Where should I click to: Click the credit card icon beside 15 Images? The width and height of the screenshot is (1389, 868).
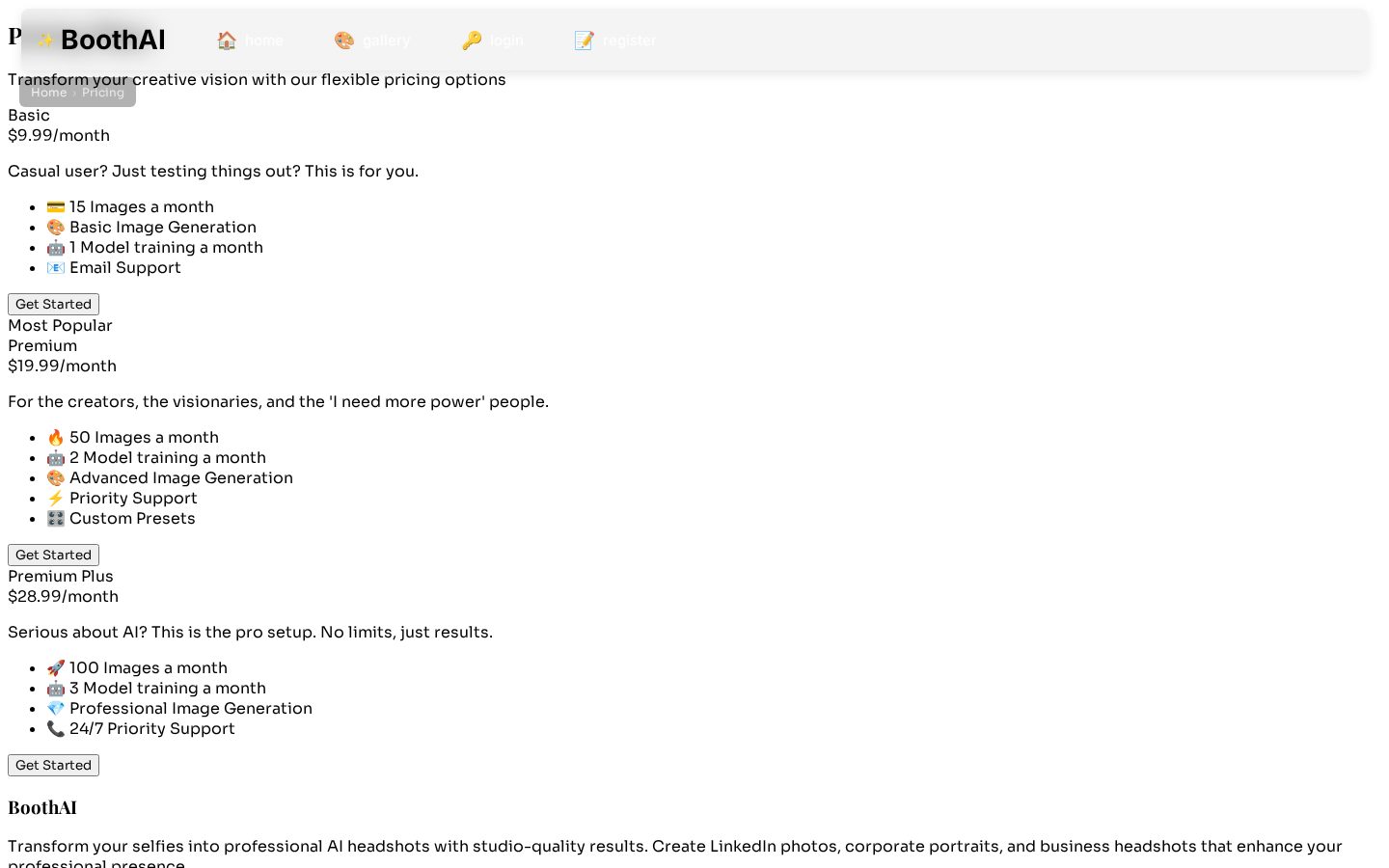tap(56, 206)
